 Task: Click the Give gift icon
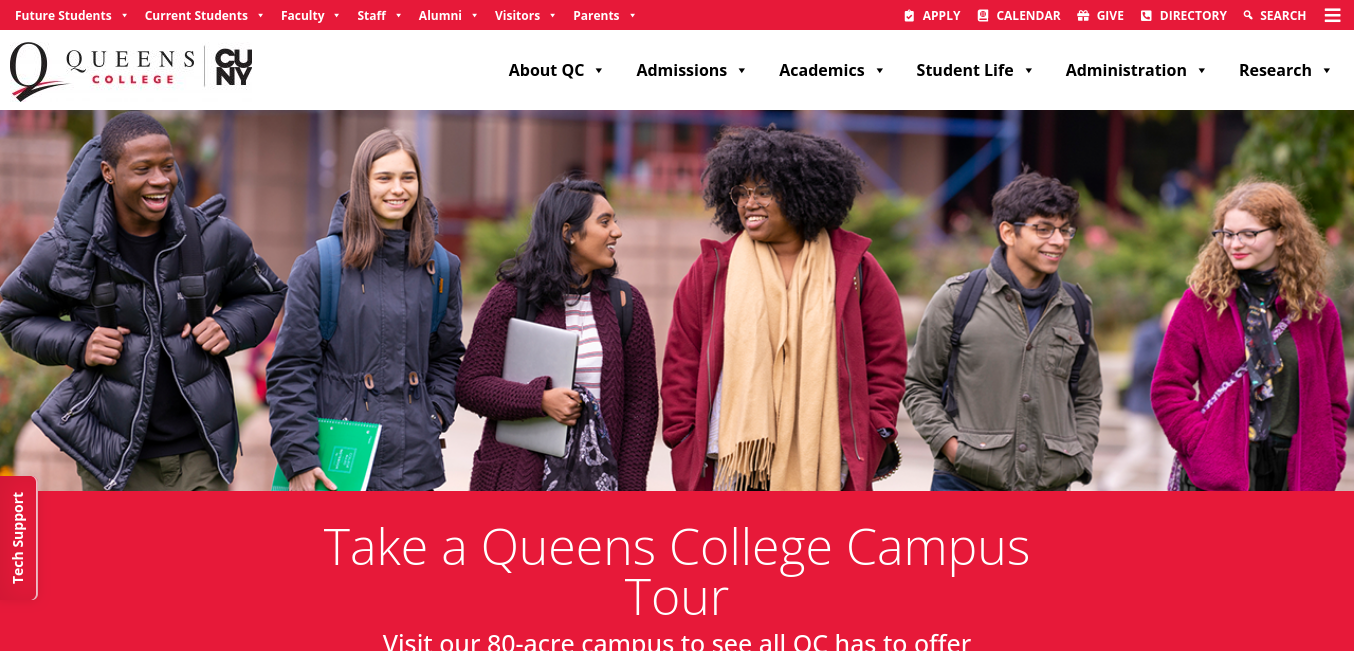(x=1083, y=16)
